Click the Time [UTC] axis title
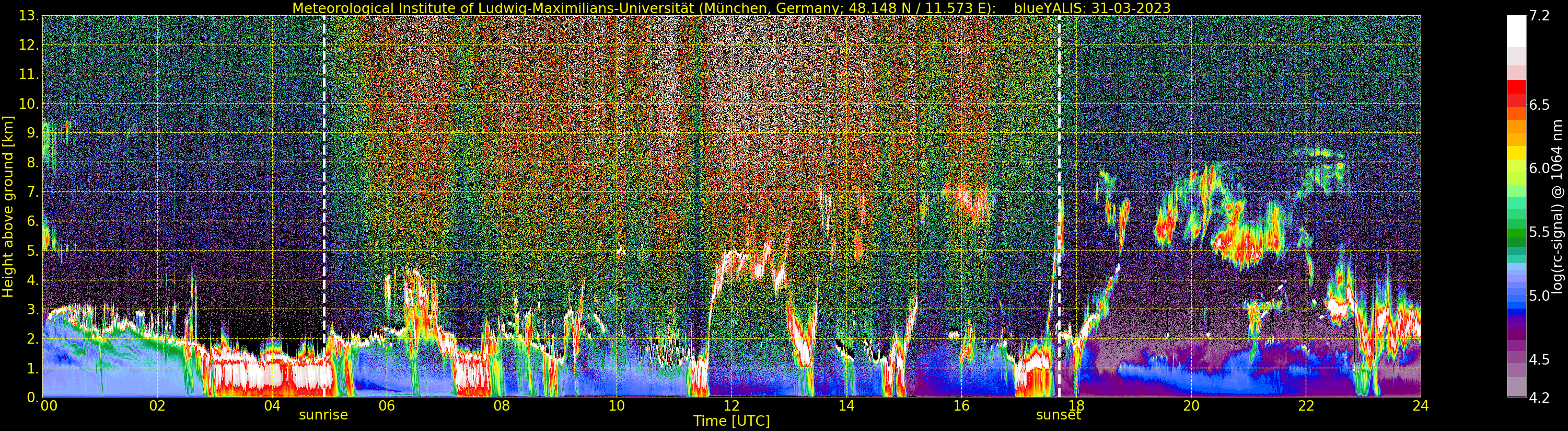The width and height of the screenshot is (1568, 431). pos(731,421)
